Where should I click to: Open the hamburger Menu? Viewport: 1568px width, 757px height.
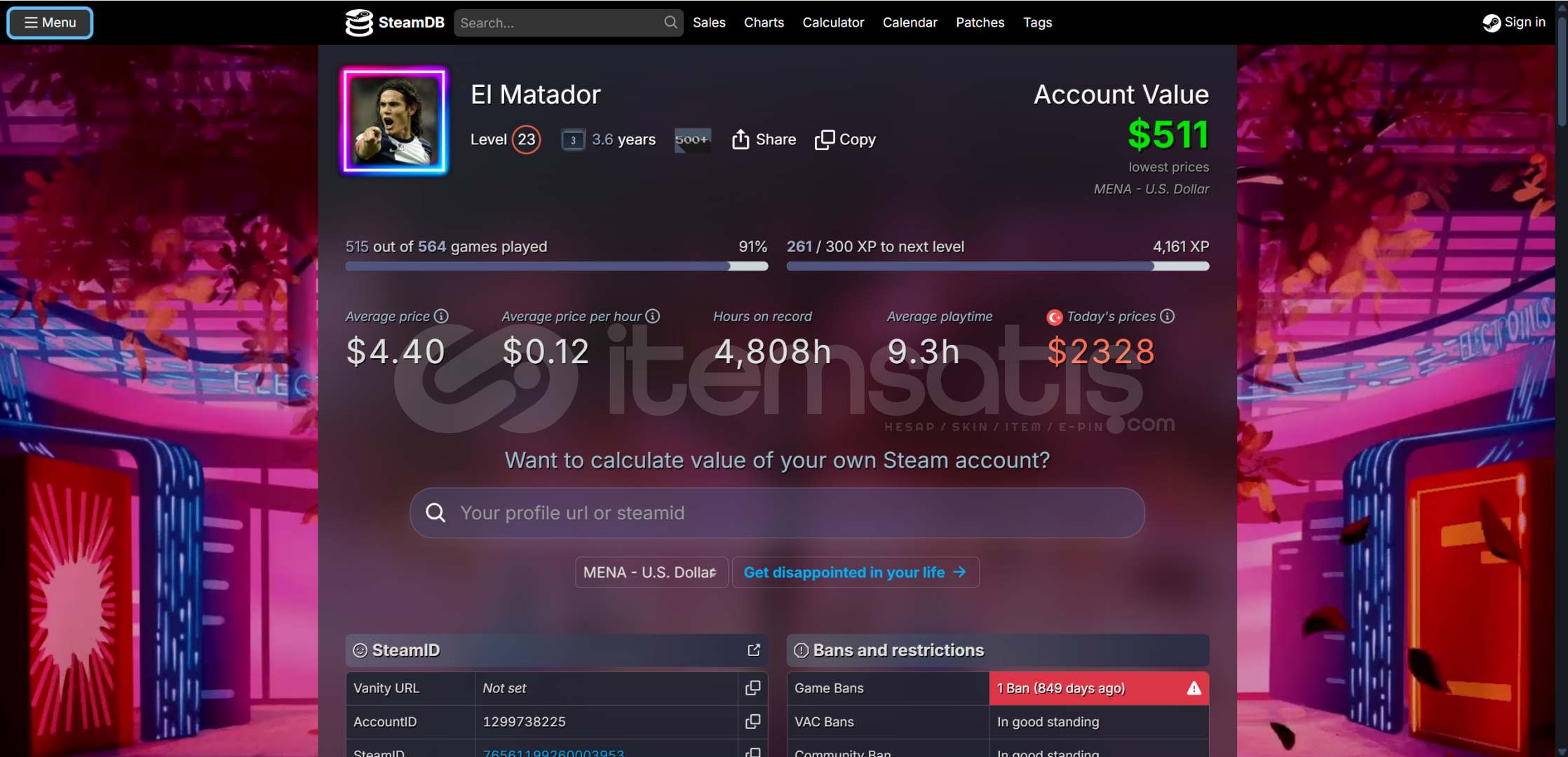50,22
